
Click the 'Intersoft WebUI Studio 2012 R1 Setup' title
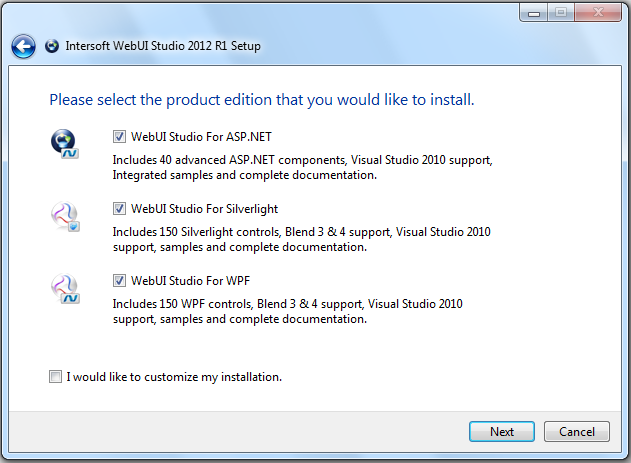tap(163, 46)
